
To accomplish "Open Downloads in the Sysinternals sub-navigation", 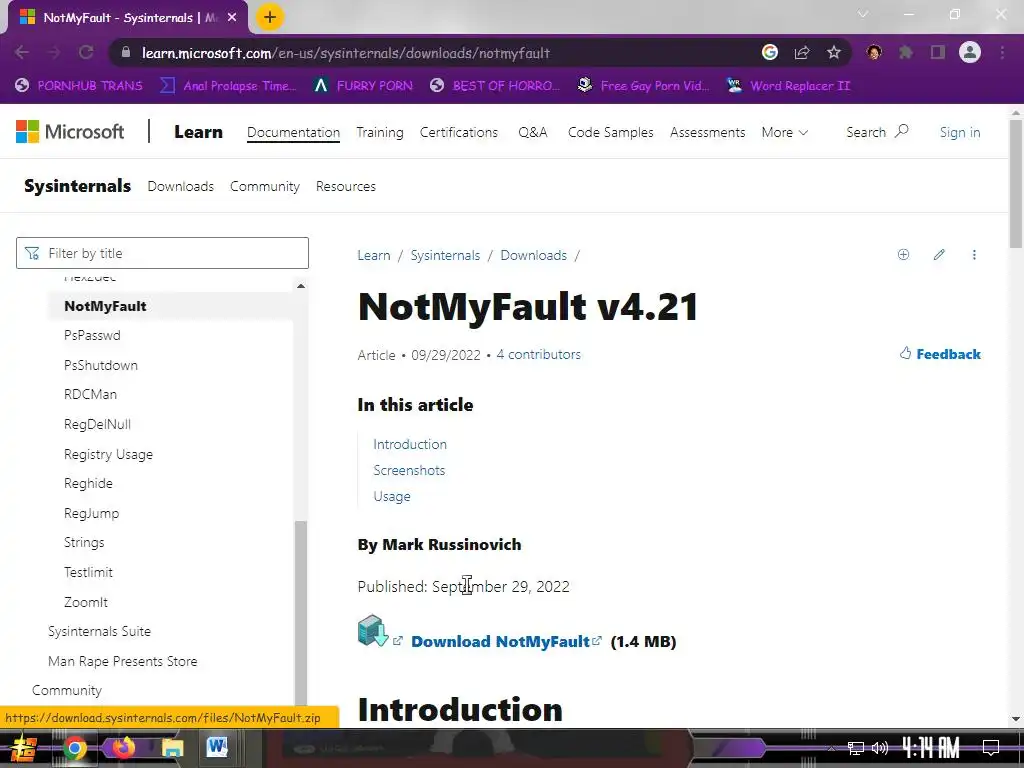I will click(180, 186).
